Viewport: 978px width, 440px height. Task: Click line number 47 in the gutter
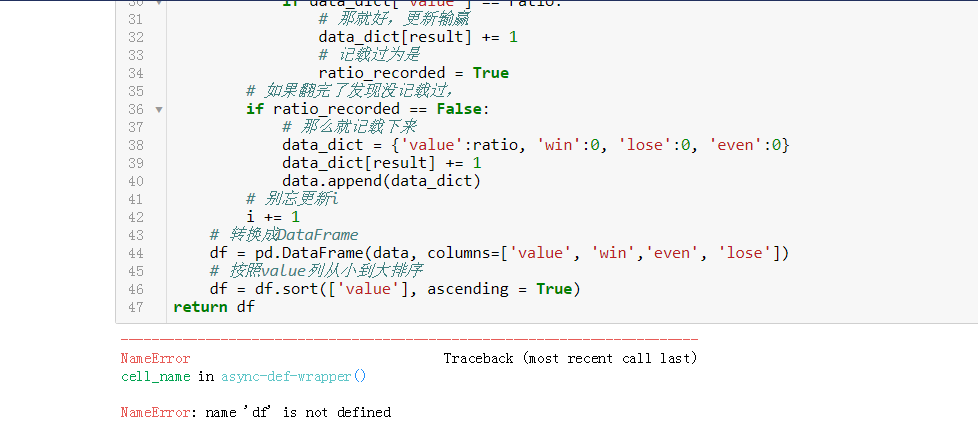pyautogui.click(x=136, y=307)
